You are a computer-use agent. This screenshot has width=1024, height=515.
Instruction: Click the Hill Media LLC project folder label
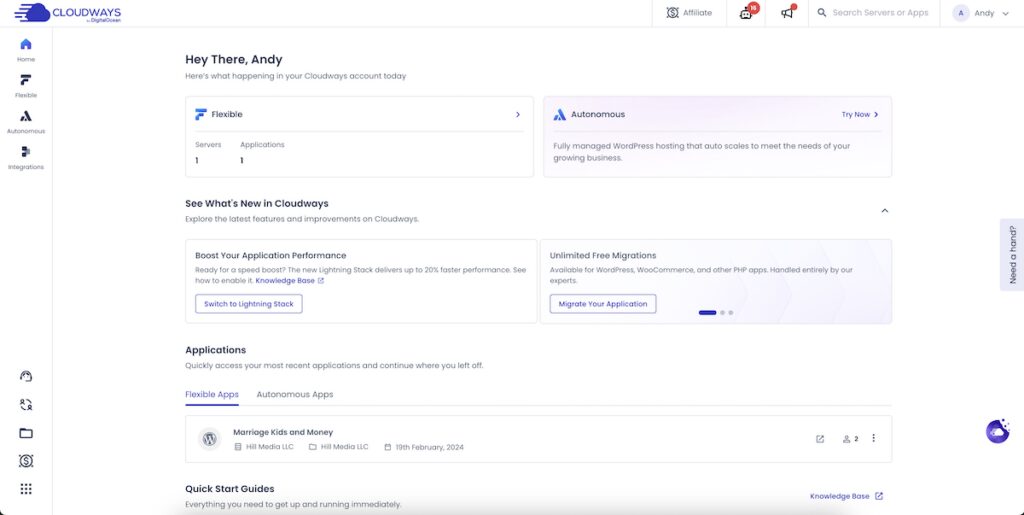pyautogui.click(x=338, y=447)
